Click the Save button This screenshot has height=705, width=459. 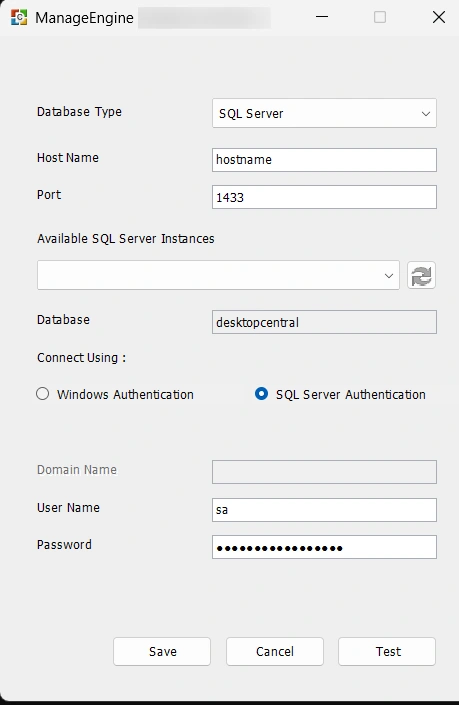click(162, 651)
